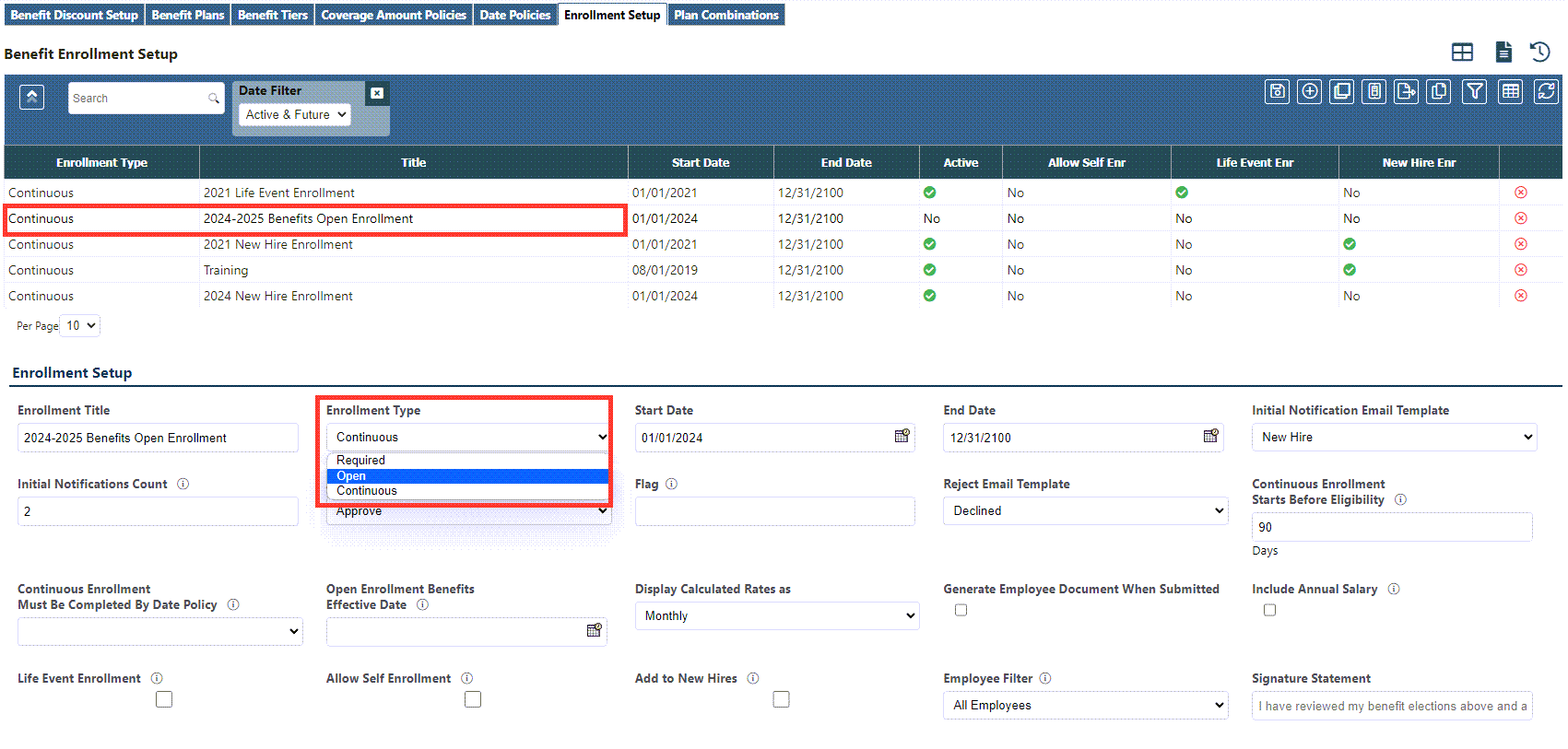Go to the Plan Combinations tab
Image resolution: width=1568 pixels, height=749 pixels.
tap(726, 15)
